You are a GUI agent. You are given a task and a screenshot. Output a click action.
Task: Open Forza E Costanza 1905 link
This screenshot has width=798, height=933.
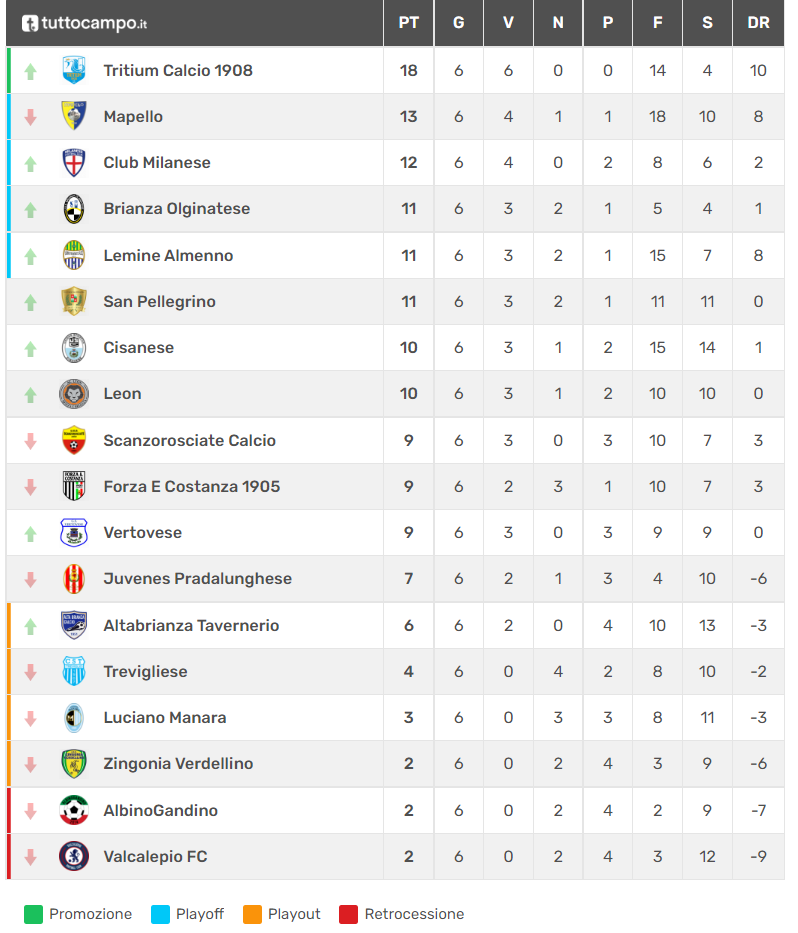(191, 486)
